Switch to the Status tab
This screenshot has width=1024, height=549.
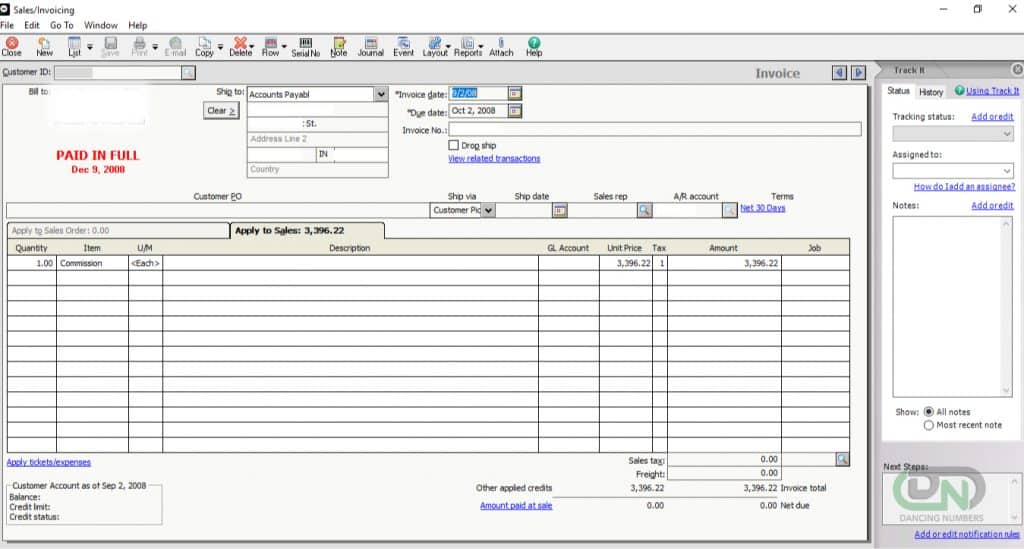tap(898, 91)
